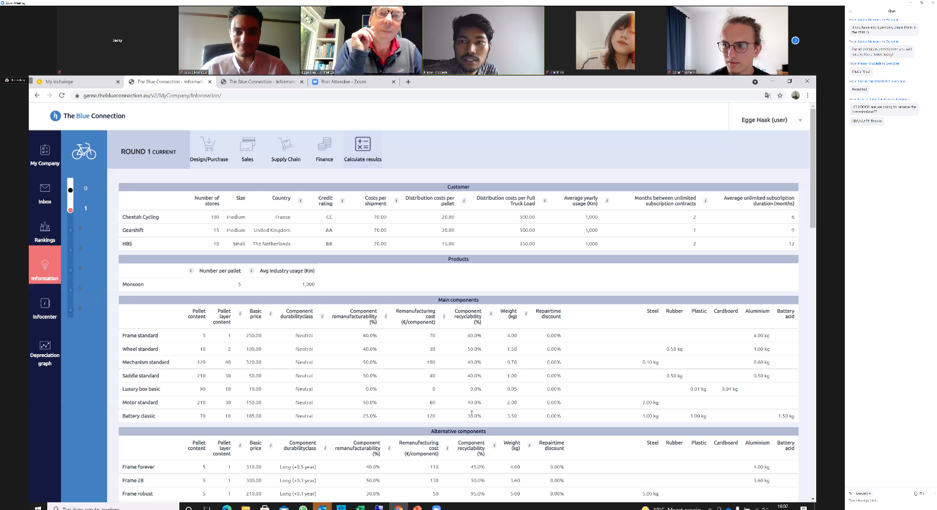The height and width of the screenshot is (510, 937).
Task: Click The Blue Connection logo
Action: (x=88, y=116)
